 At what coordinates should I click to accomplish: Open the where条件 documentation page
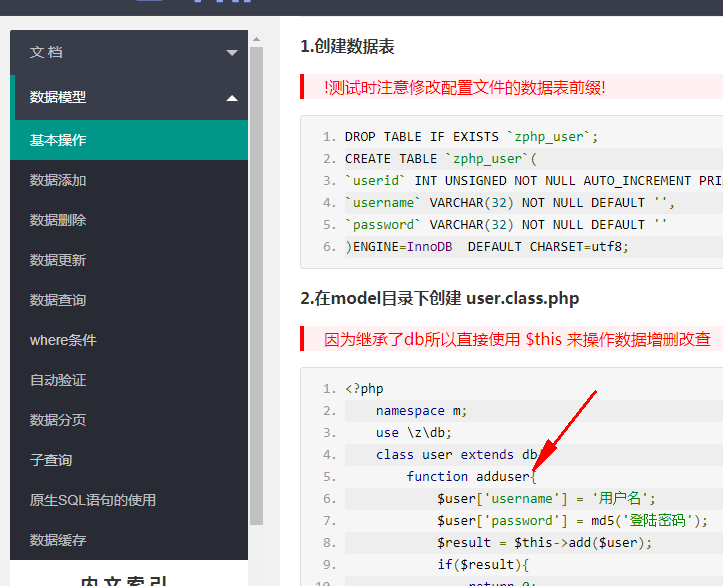[63, 340]
